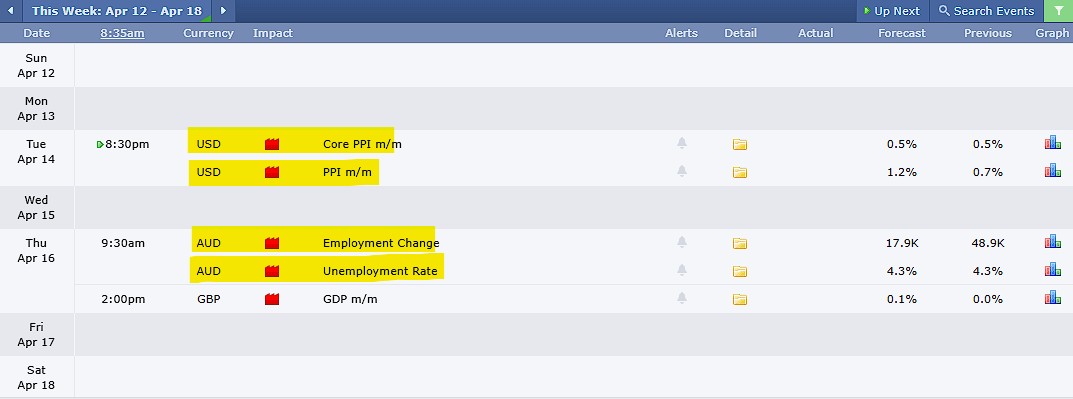Click red impact icon for Core PPI m/m
The image size is (1073, 399).
(272, 144)
